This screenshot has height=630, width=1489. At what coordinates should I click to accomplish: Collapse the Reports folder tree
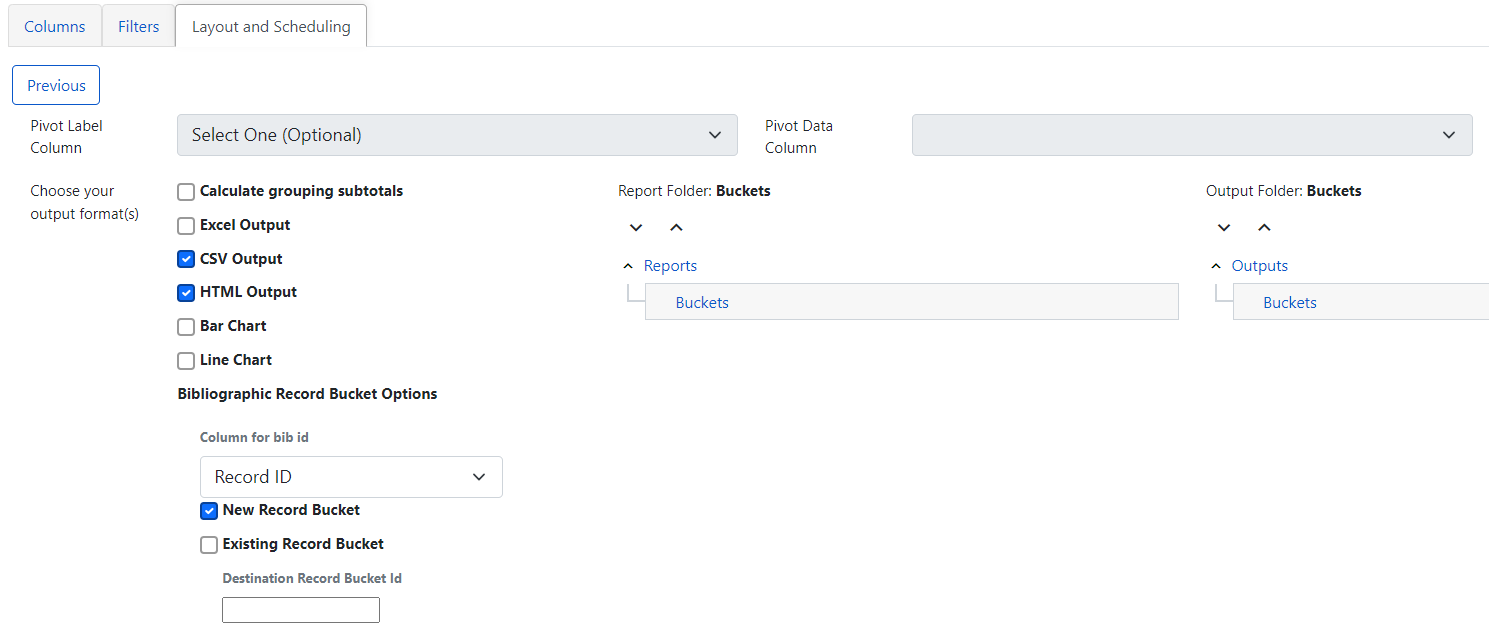(628, 265)
